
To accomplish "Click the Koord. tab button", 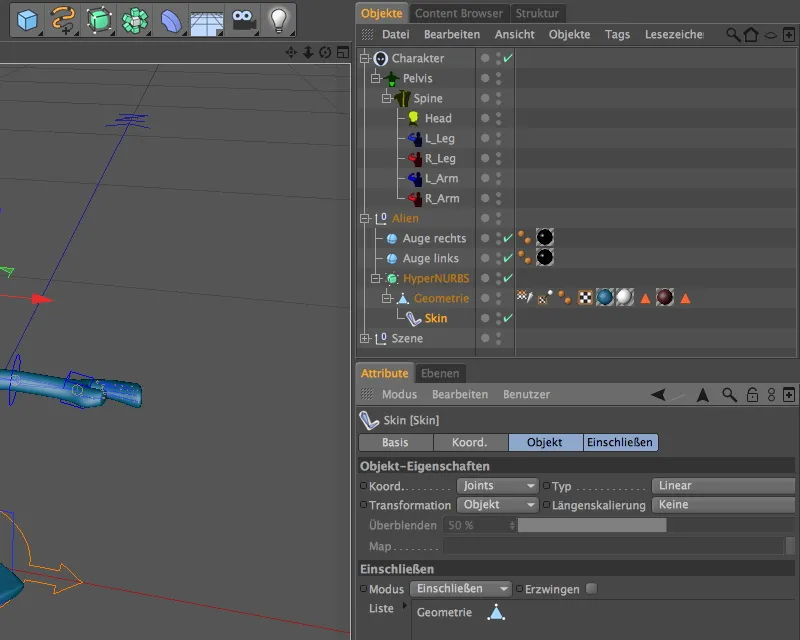I will point(470,442).
